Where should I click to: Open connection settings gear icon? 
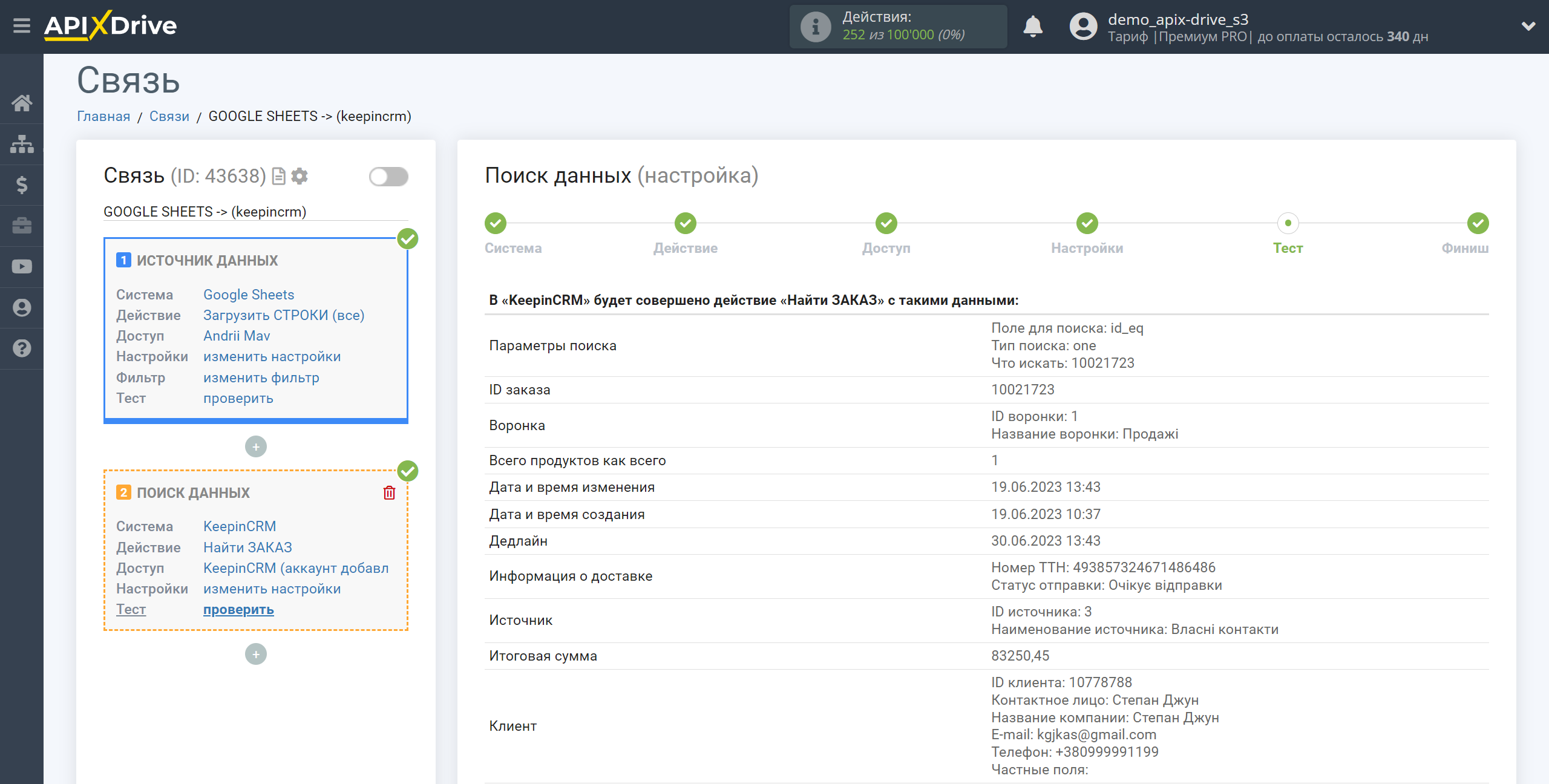pos(300,176)
